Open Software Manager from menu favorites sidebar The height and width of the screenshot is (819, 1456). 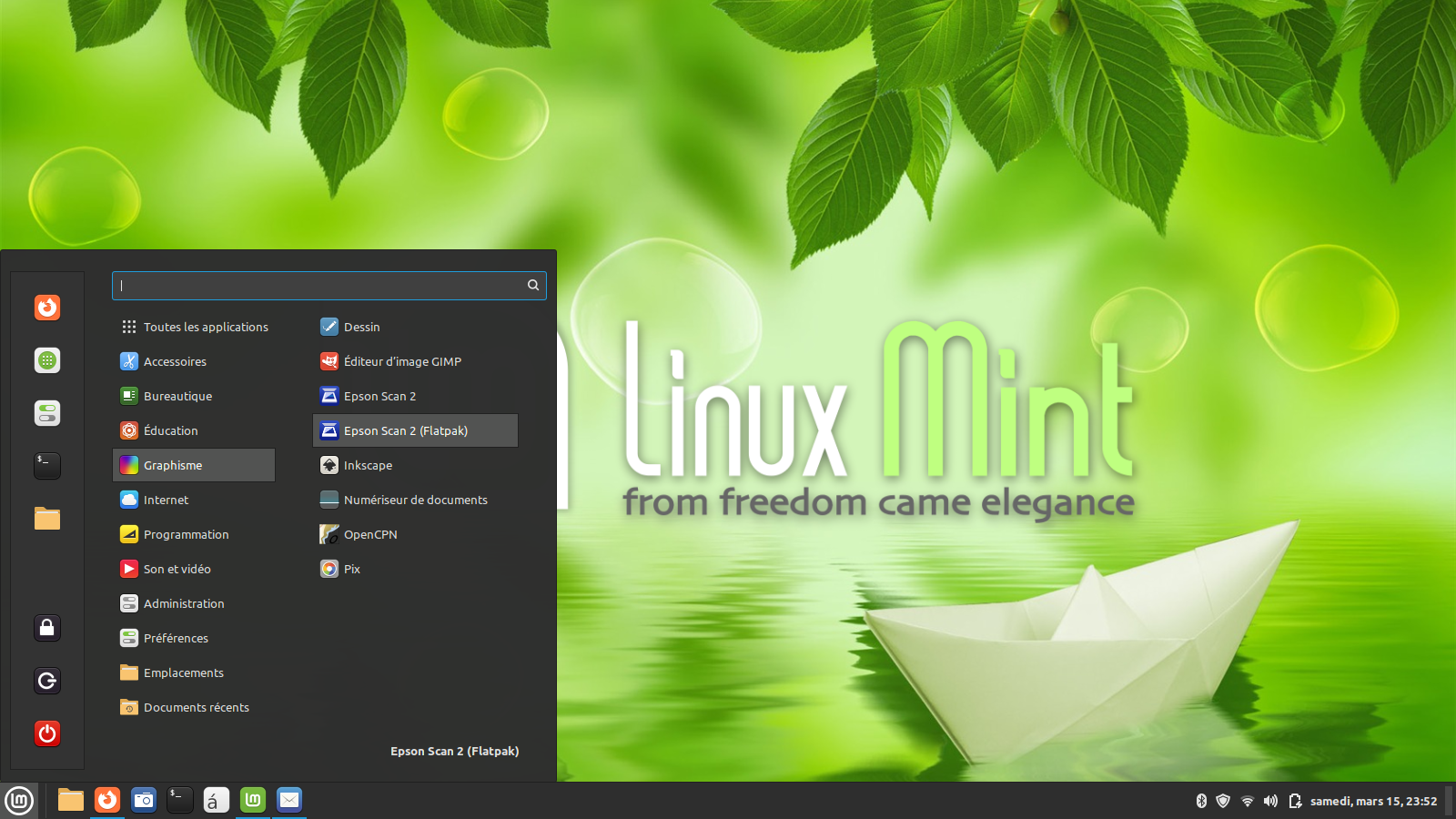(47, 360)
